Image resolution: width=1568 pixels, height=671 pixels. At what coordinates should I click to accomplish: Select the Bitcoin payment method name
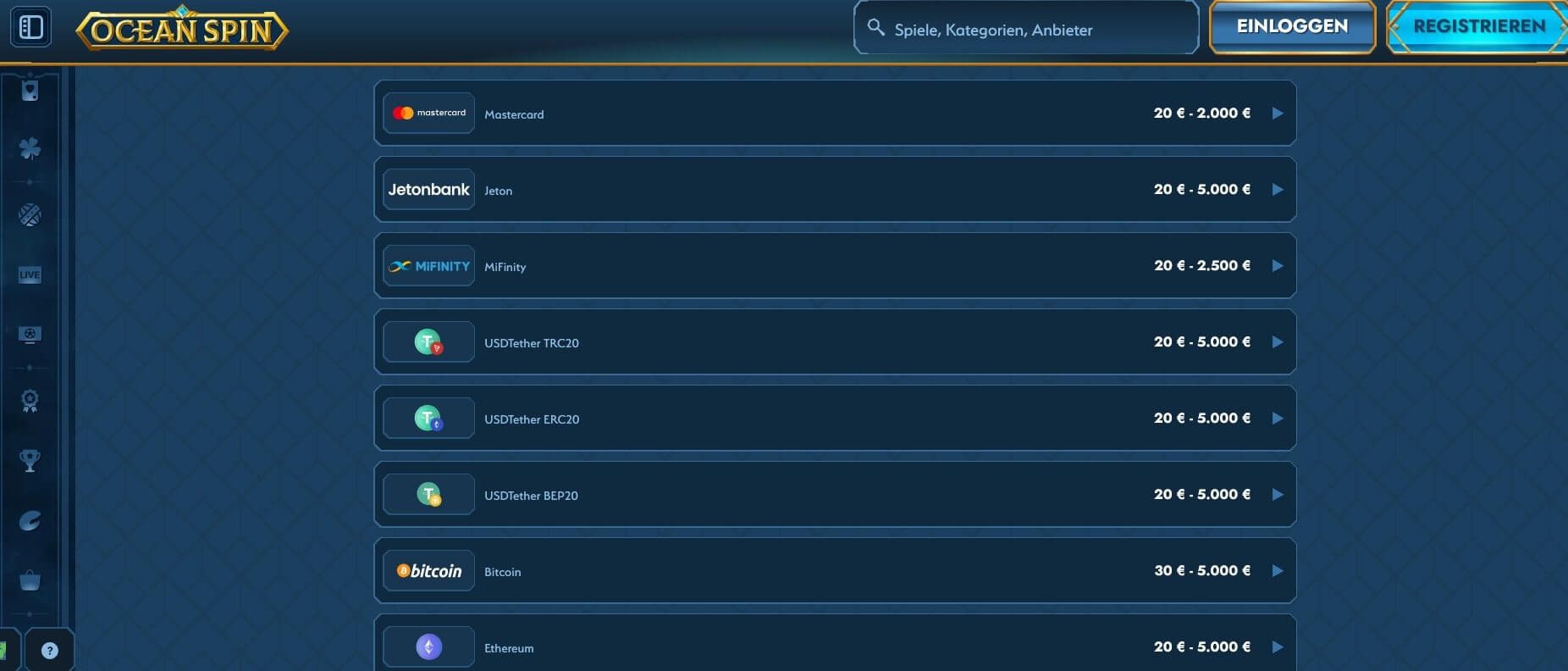[502, 572]
